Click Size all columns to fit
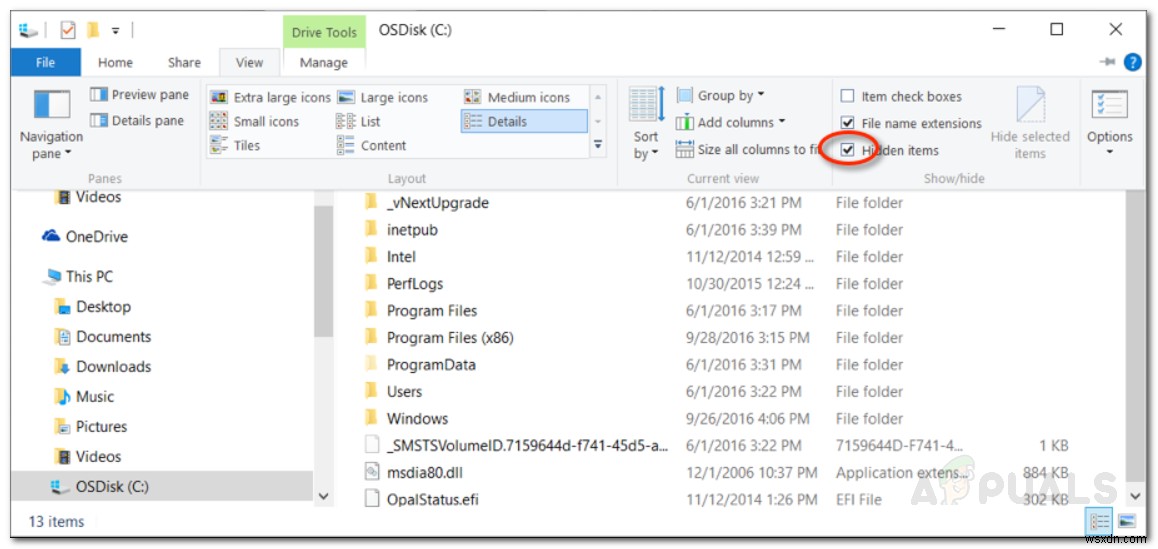Screen dimensions: 1158x549 (749, 149)
